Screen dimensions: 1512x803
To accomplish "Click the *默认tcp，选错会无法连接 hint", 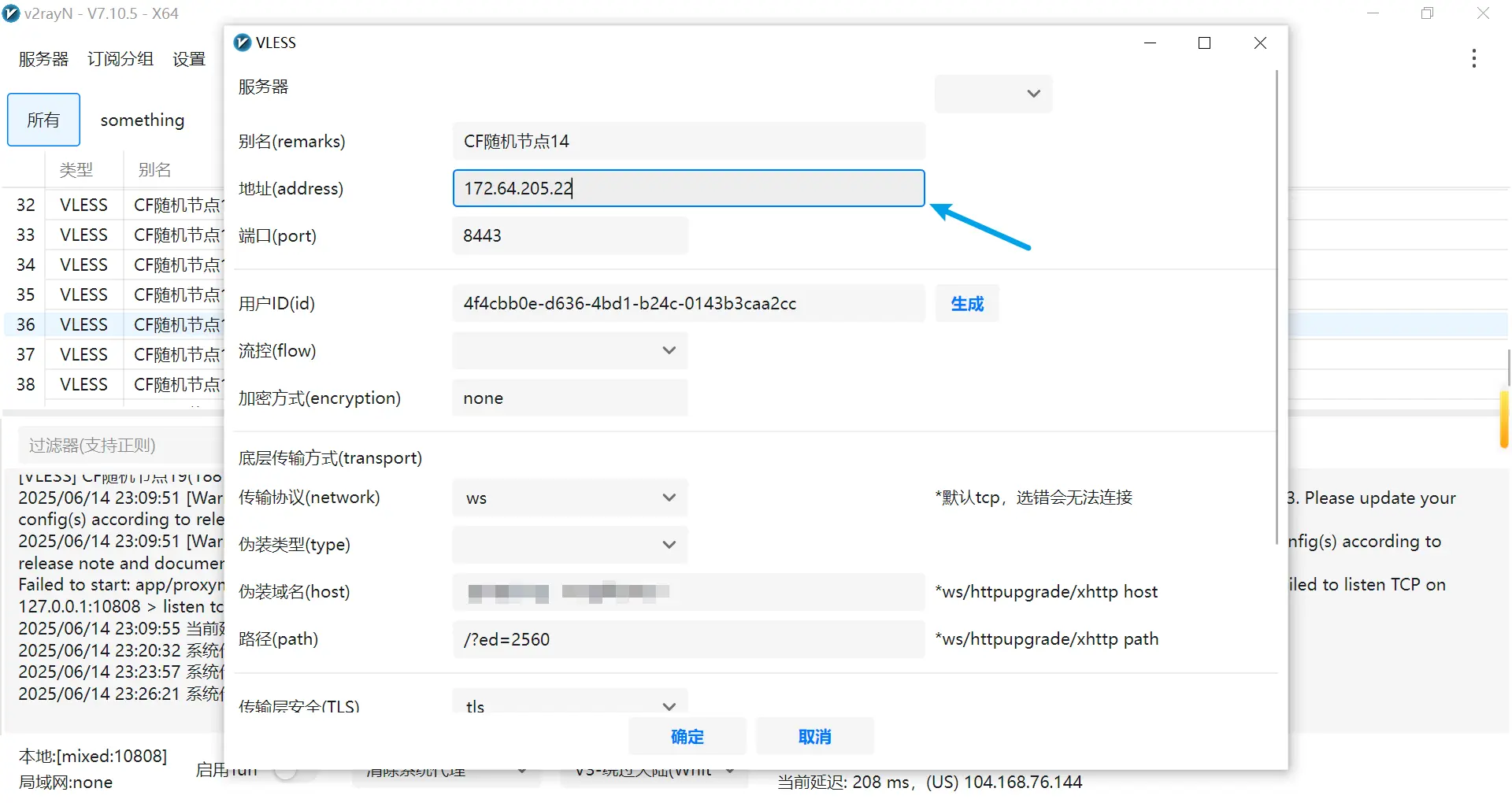I will (x=1033, y=498).
